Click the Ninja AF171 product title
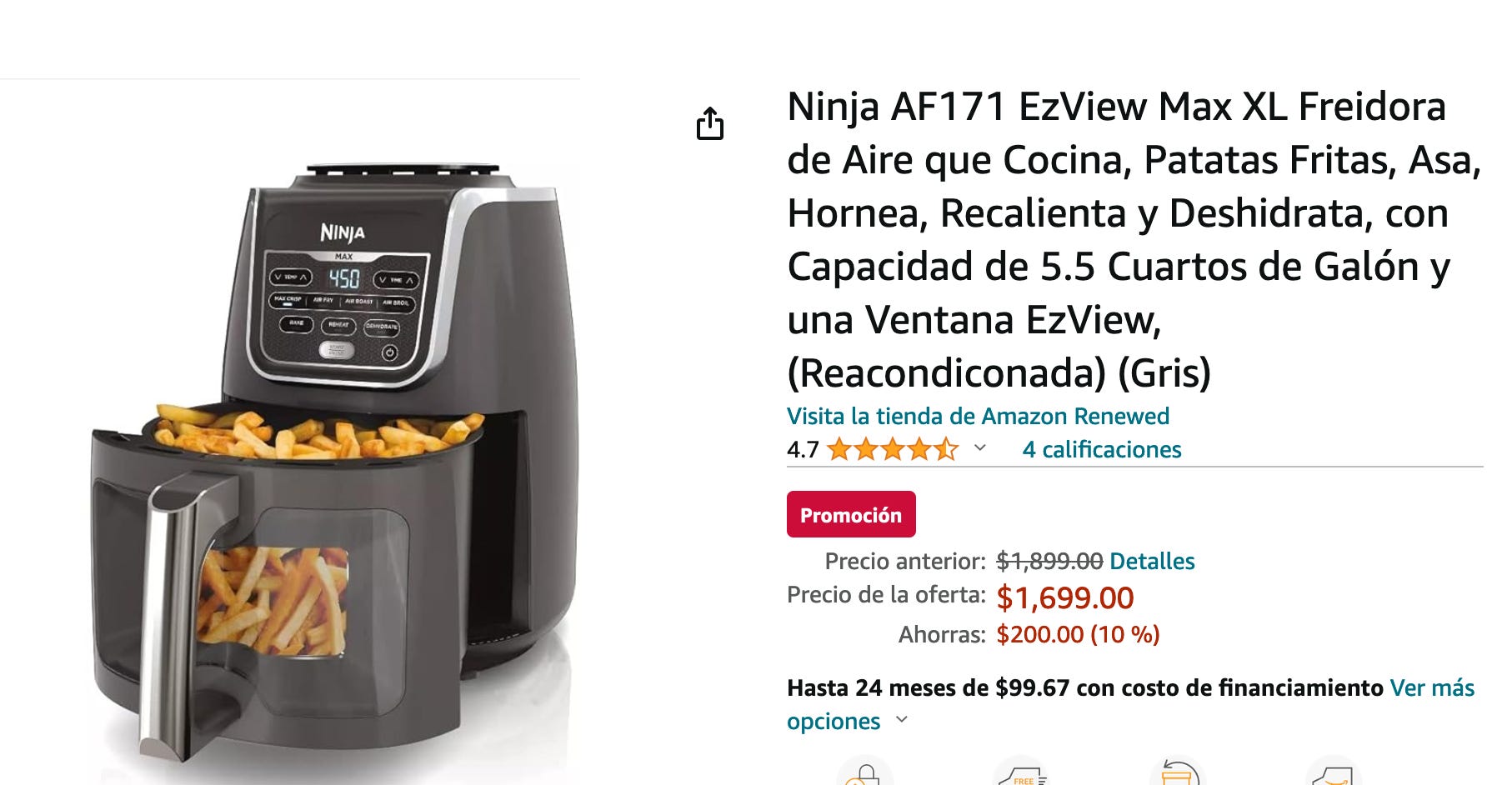Image resolution: width=1512 pixels, height=785 pixels. pos(1134,239)
